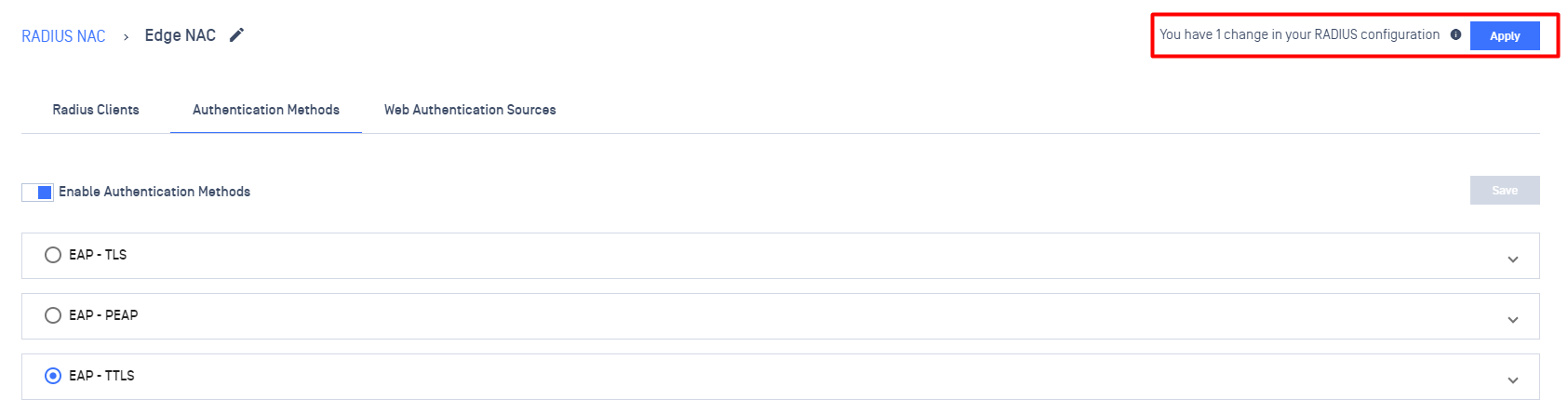
Task: Click the Enable Authentication Methods label text
Action: coord(154,192)
